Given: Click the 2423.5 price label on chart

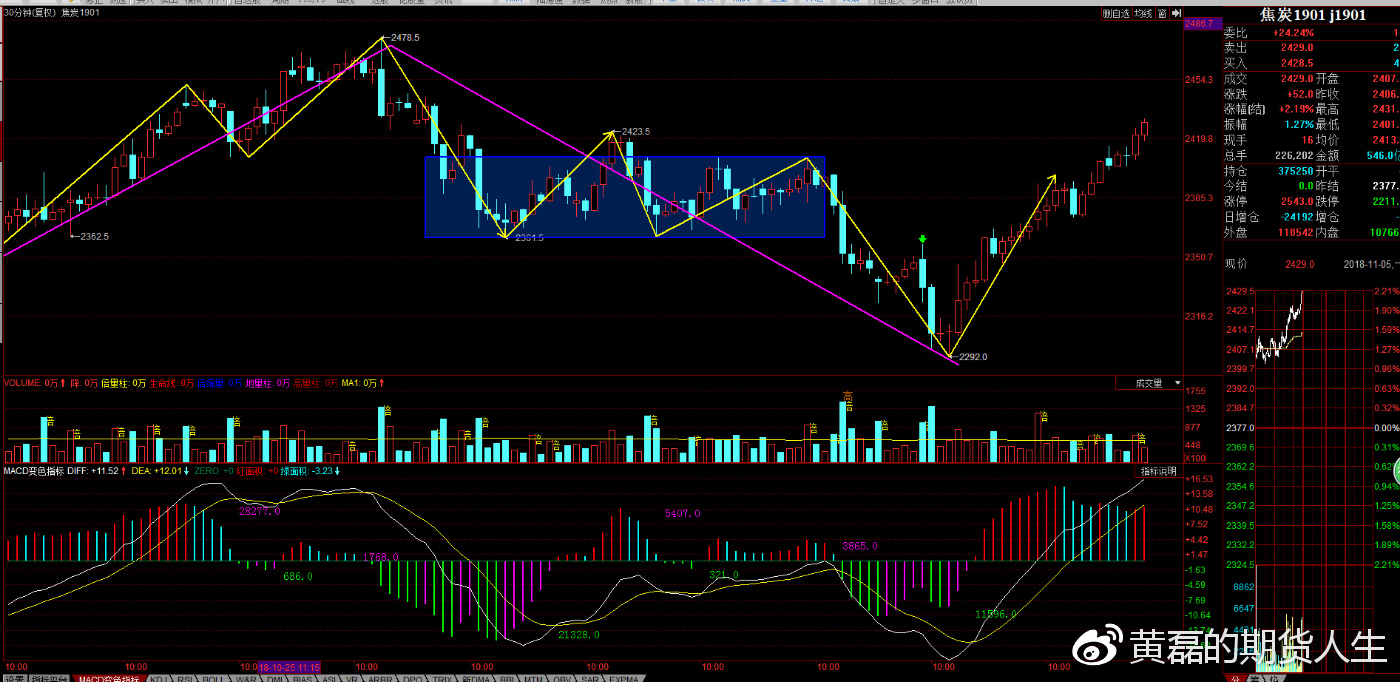Looking at the screenshot, I should tap(636, 131).
